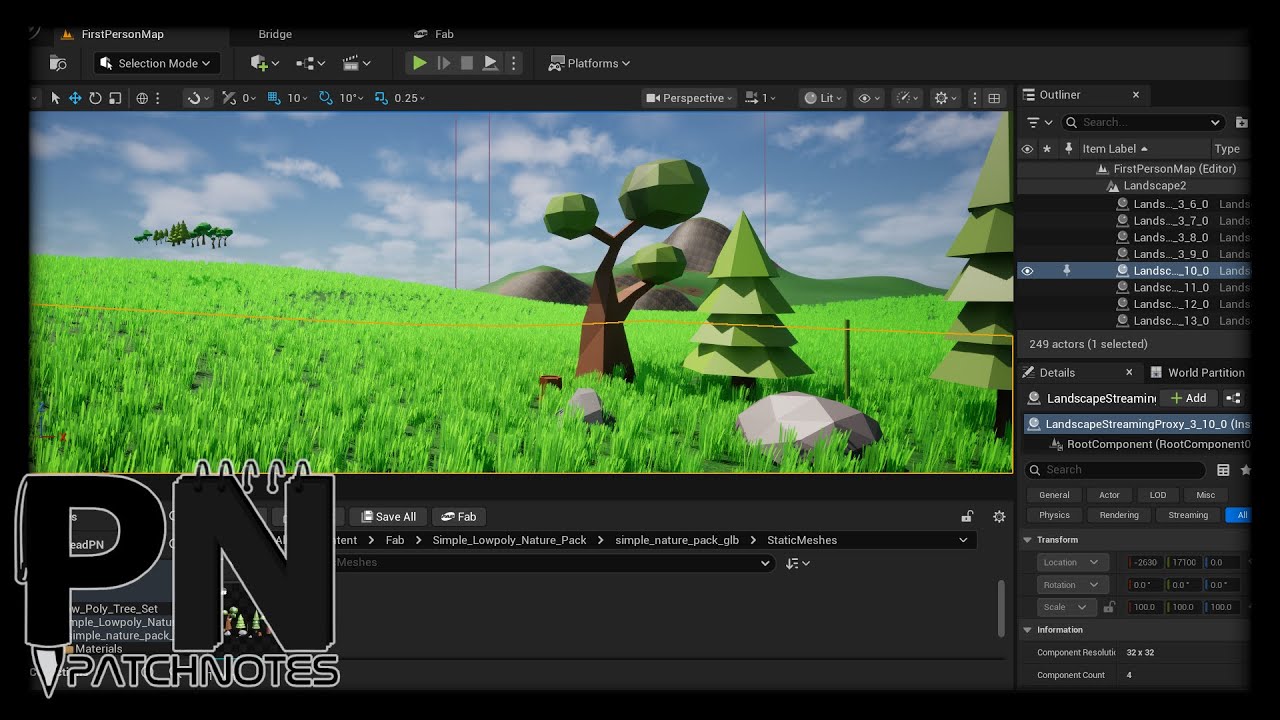Click the Skip frame advance button
The width and height of the screenshot is (1280, 720).
click(444, 63)
